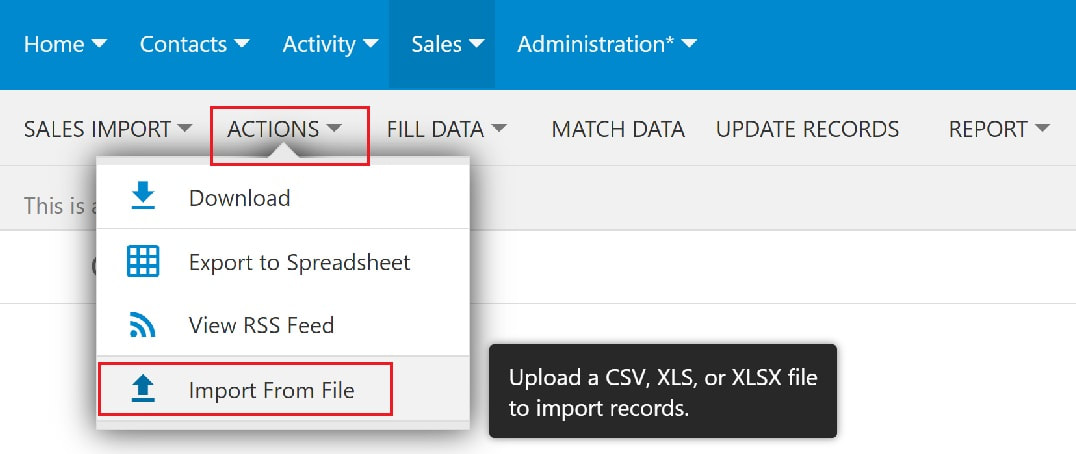Open the Contacts dropdown arrow
Image resolution: width=1076 pixels, height=454 pixels.
[x=241, y=44]
